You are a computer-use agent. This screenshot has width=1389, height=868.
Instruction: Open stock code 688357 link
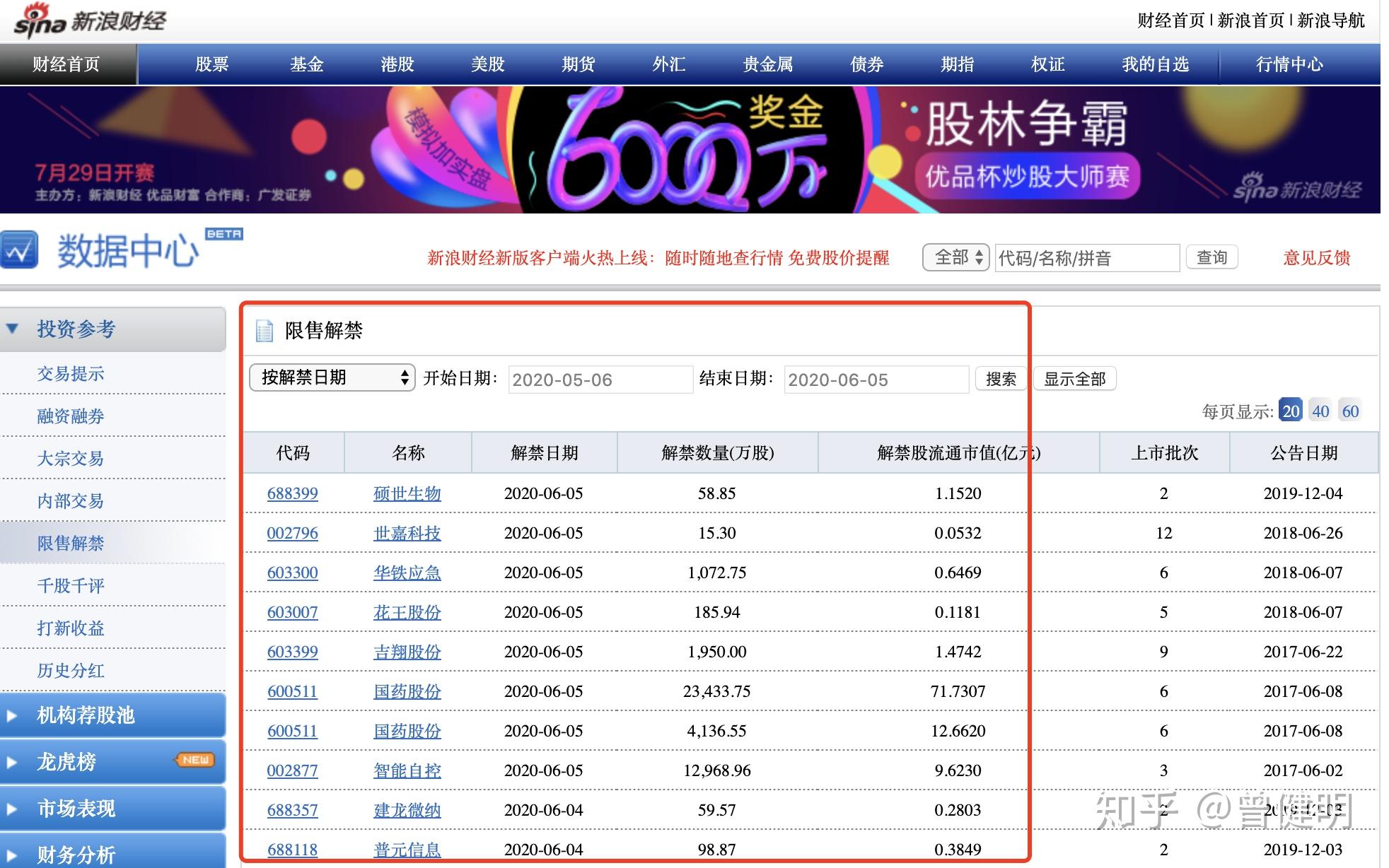point(292,810)
